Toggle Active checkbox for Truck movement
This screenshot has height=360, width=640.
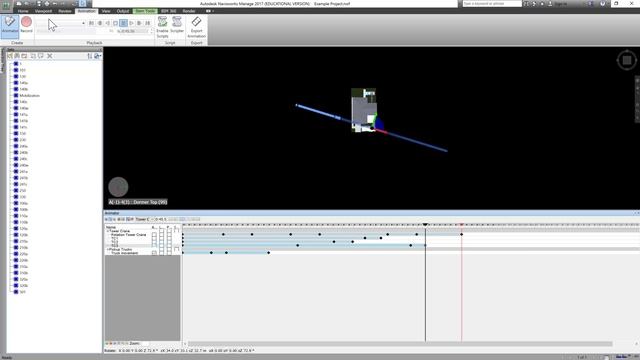point(154,253)
